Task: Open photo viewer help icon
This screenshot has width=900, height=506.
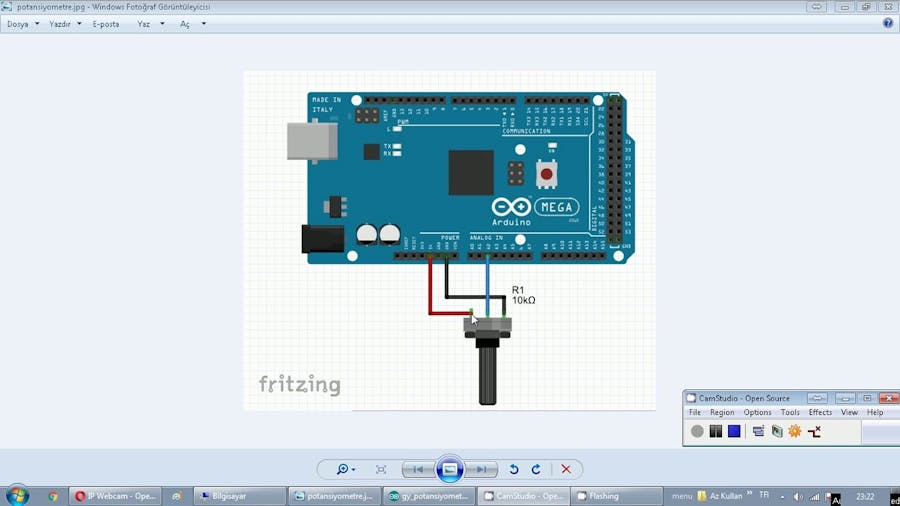Action: [x=888, y=24]
